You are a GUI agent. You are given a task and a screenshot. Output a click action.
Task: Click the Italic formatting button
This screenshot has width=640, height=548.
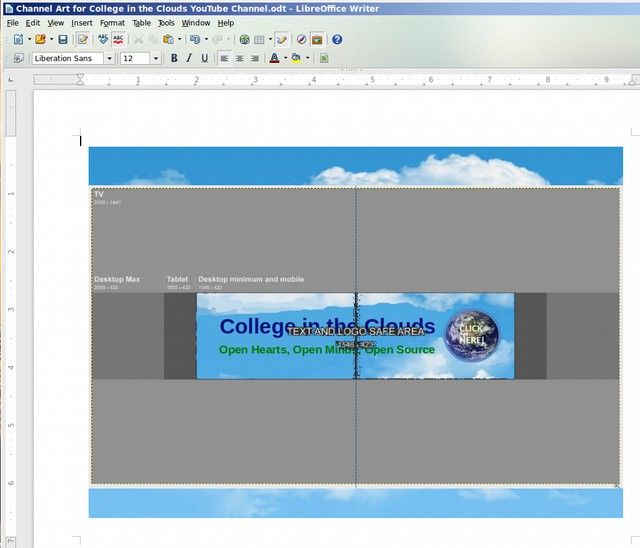[189, 59]
